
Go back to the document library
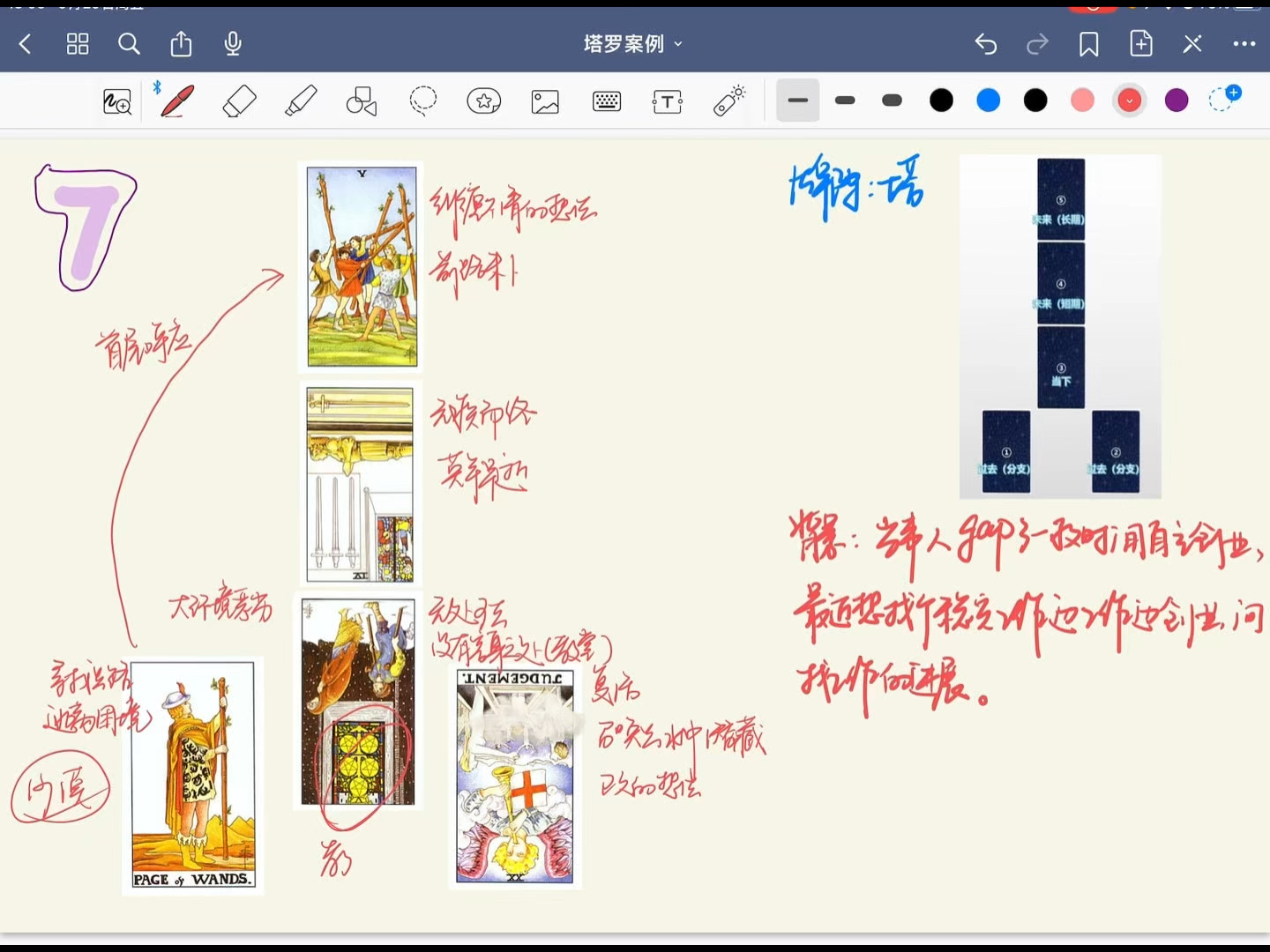pyautogui.click(x=26, y=44)
